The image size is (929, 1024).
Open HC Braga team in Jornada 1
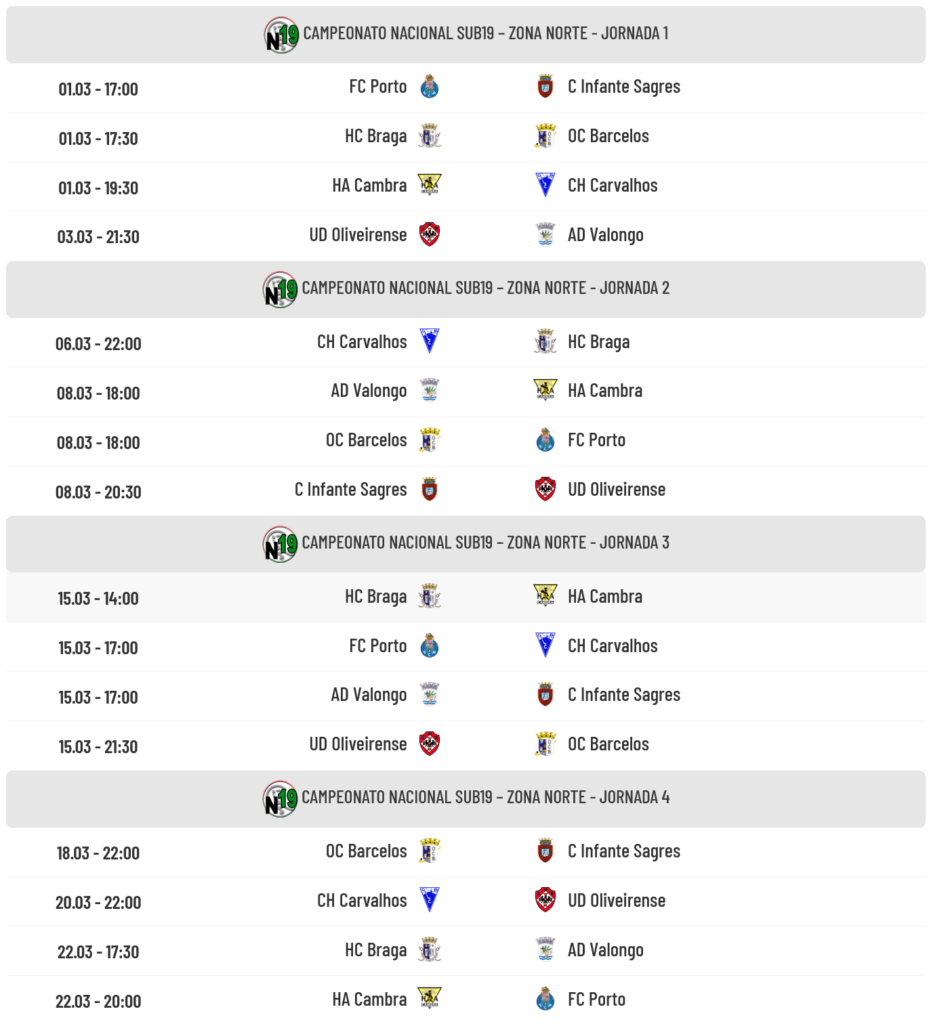click(x=376, y=136)
